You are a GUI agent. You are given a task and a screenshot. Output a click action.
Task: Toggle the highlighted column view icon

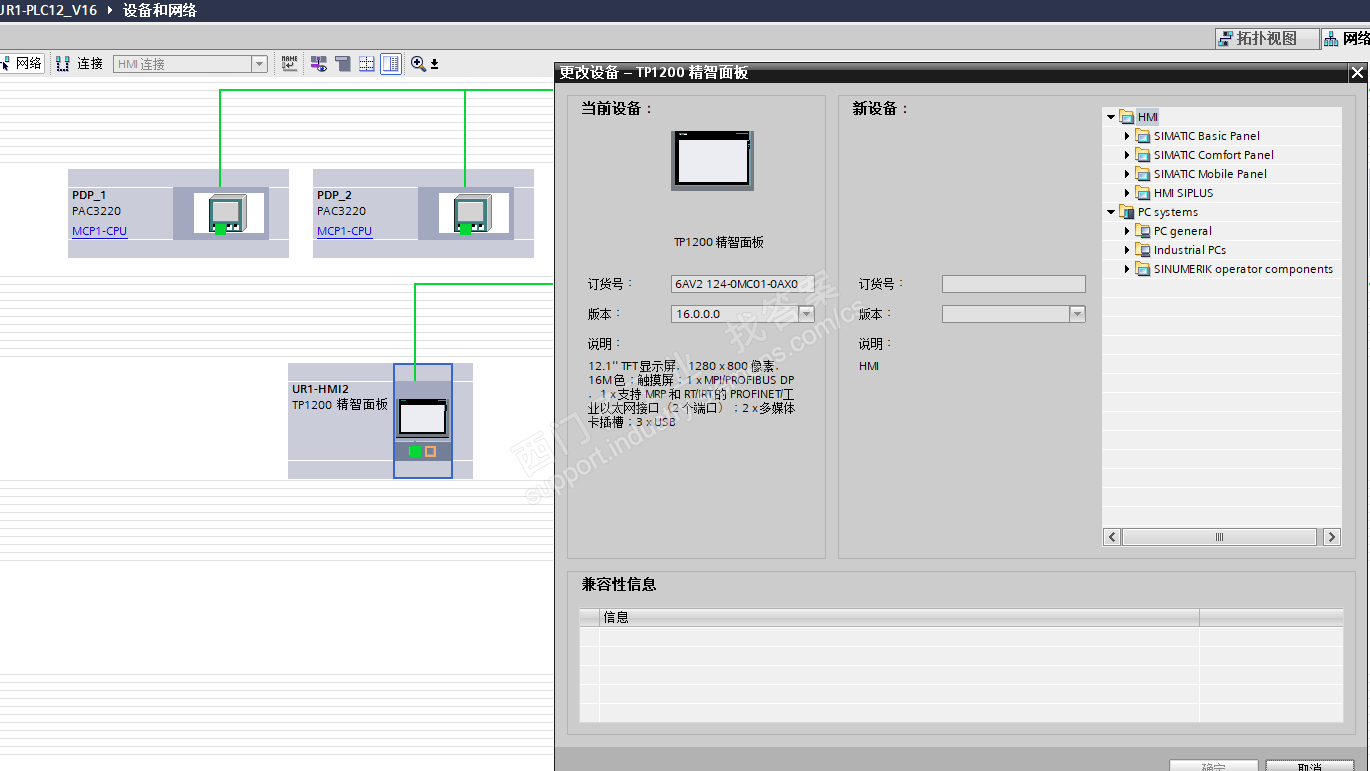391,64
